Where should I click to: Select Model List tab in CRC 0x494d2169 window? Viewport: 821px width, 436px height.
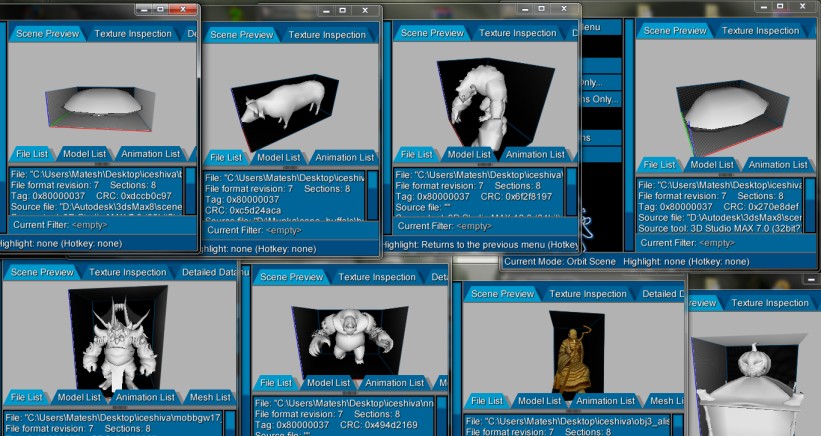[x=328, y=383]
